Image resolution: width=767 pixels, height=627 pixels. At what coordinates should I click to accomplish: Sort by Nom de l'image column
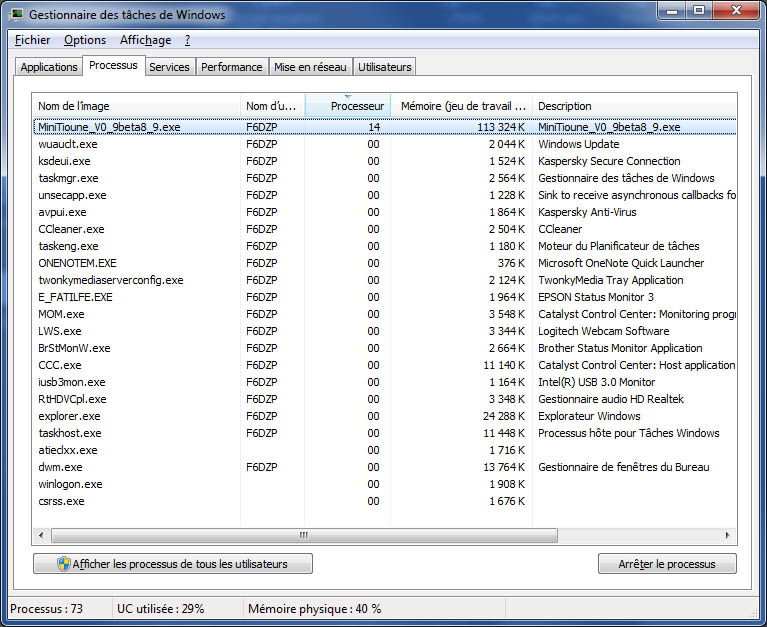(x=137, y=106)
